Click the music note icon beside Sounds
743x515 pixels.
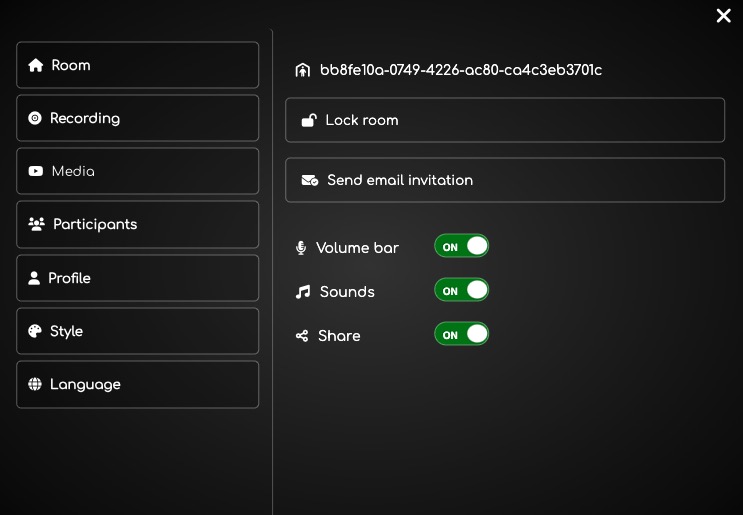point(303,292)
